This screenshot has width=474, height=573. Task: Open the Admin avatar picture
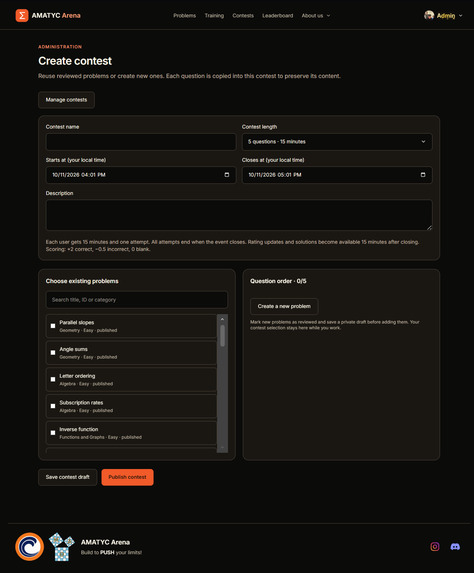(x=429, y=15)
